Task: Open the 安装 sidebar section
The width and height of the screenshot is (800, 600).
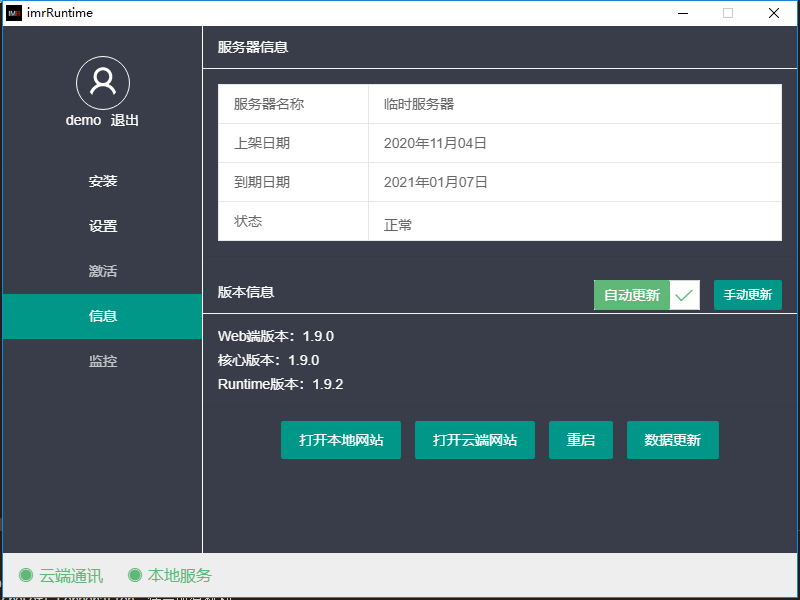Action: point(103,181)
